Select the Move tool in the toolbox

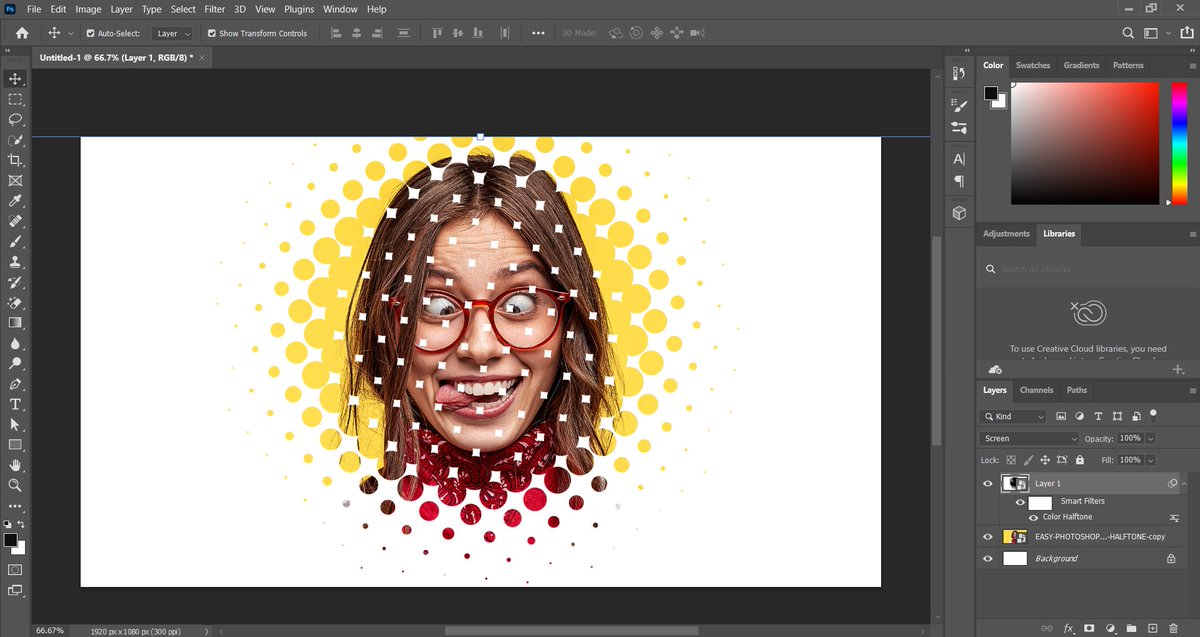pyautogui.click(x=15, y=79)
